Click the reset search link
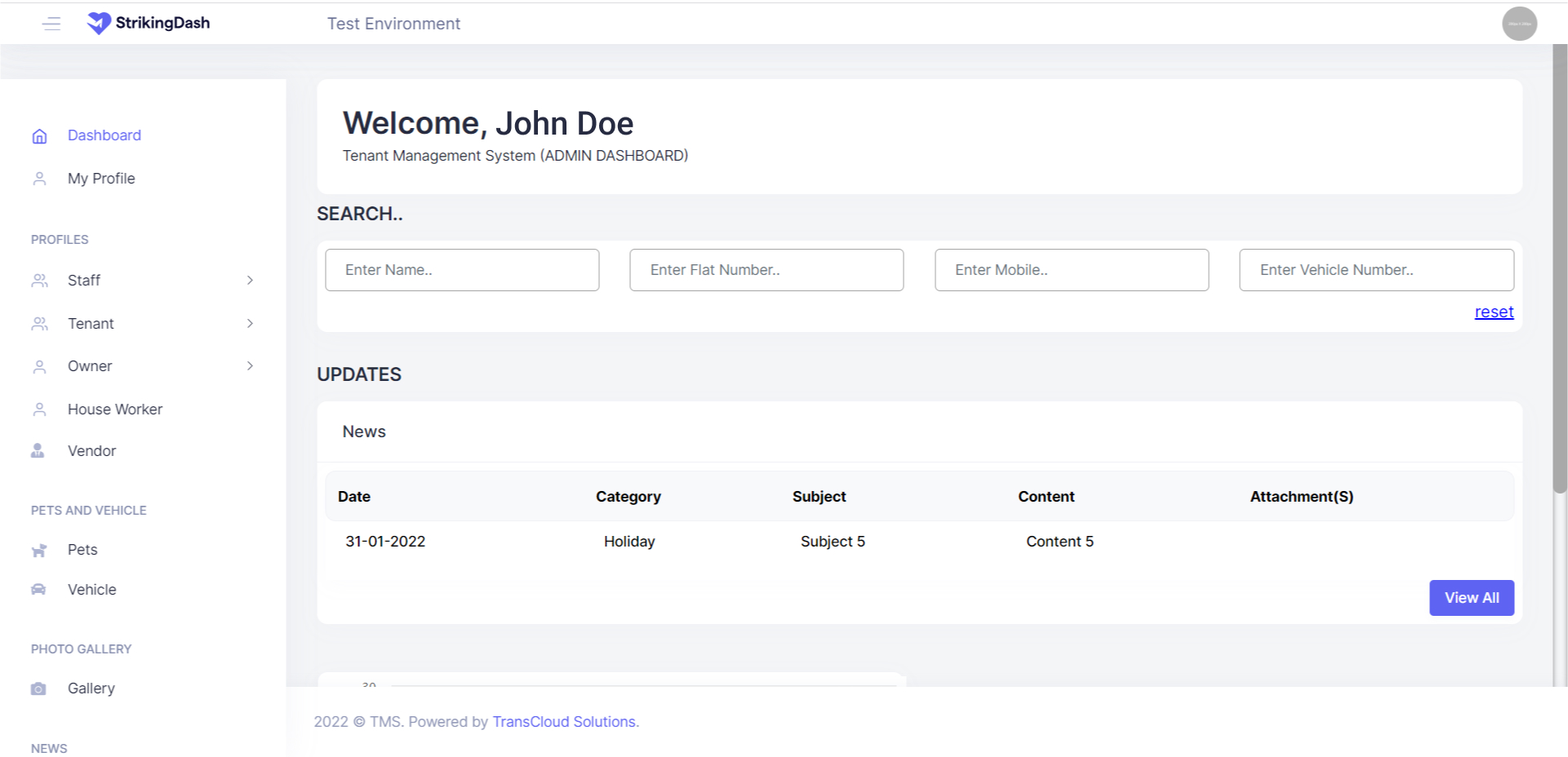The image size is (1568, 757). [x=1493, y=312]
